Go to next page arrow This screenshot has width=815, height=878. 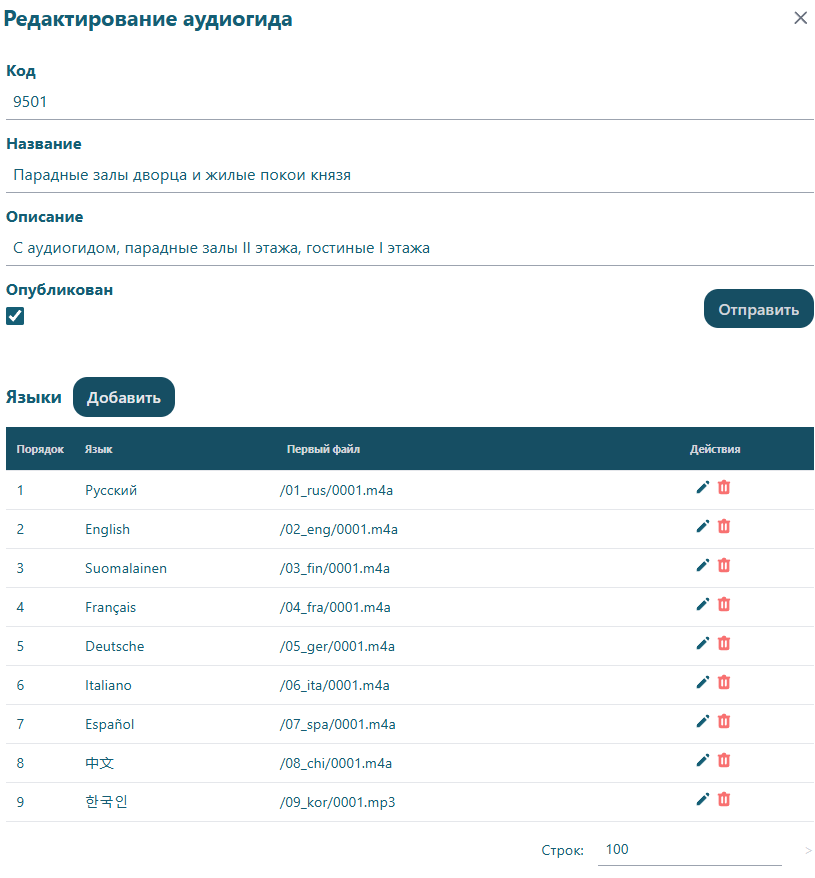pos(808,851)
